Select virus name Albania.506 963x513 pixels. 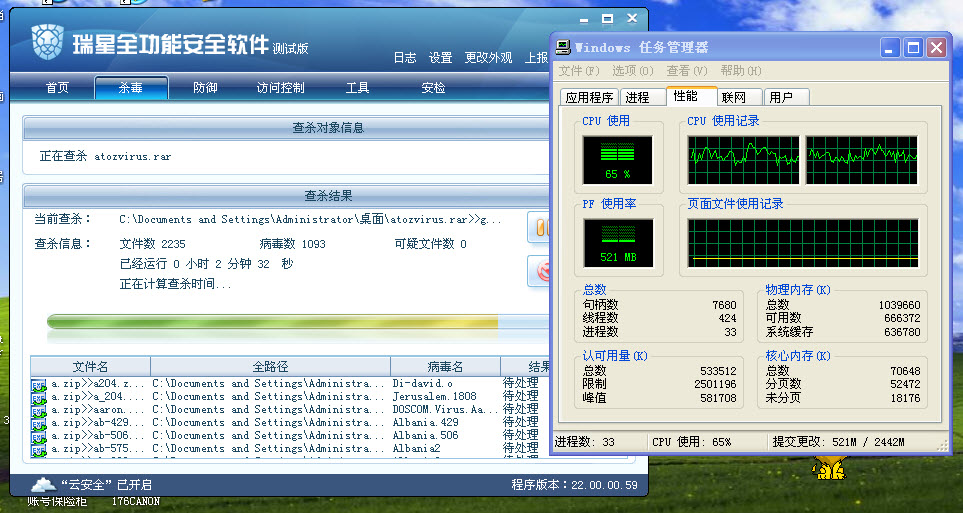[426, 435]
